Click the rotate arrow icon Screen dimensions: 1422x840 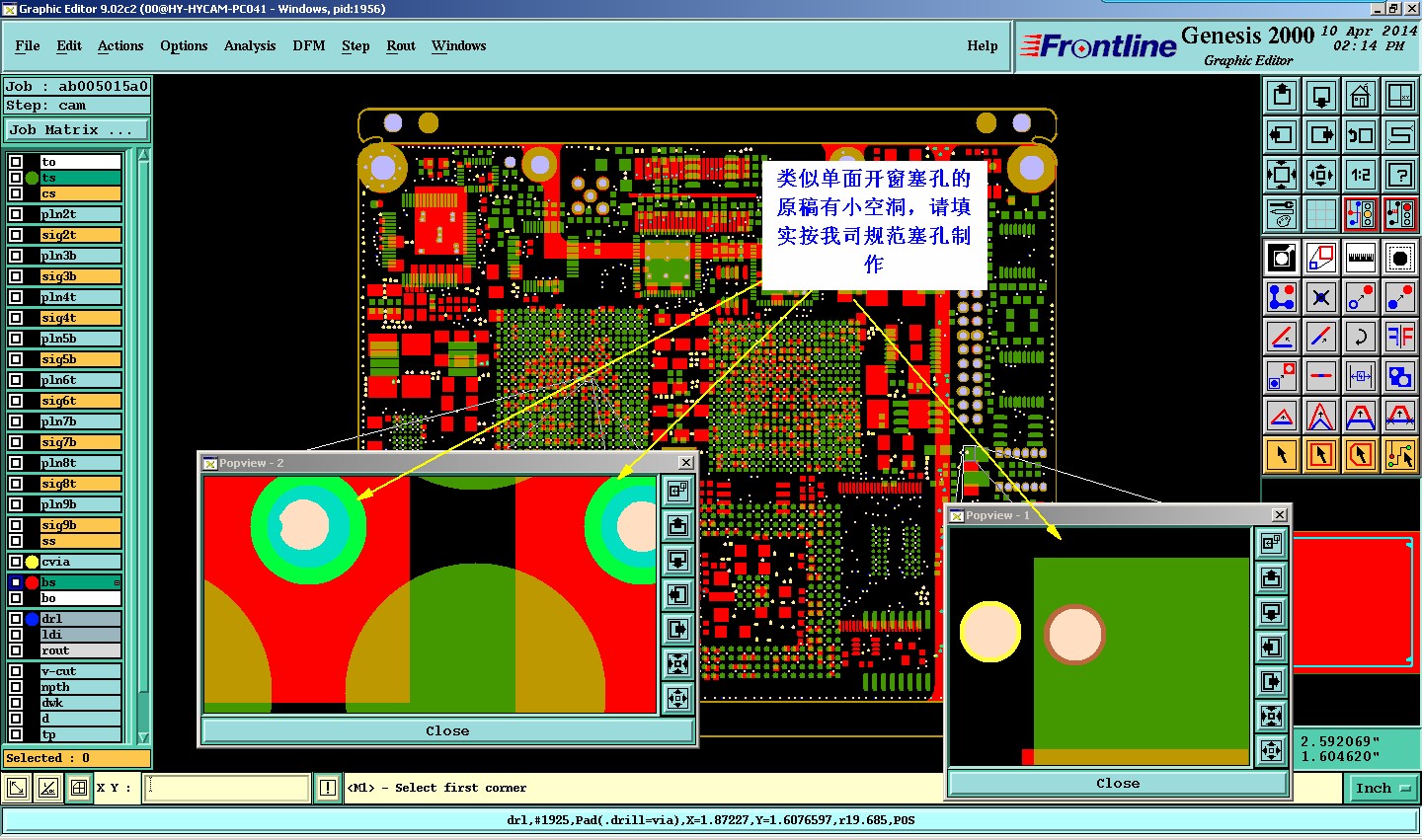pos(1361,337)
